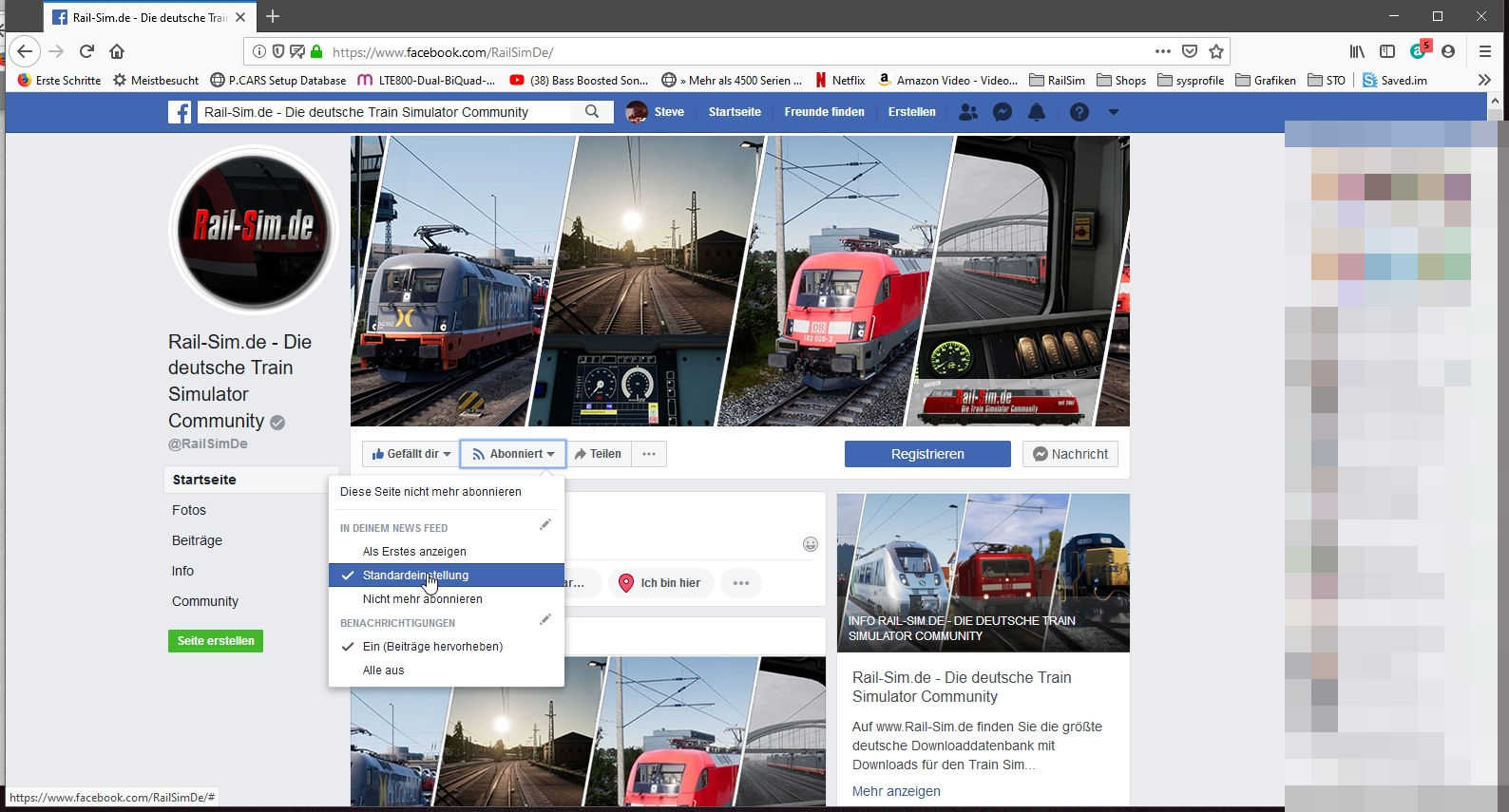This screenshot has width=1509, height=812.
Task: Open friend requests icon in header
Action: pos(967,112)
